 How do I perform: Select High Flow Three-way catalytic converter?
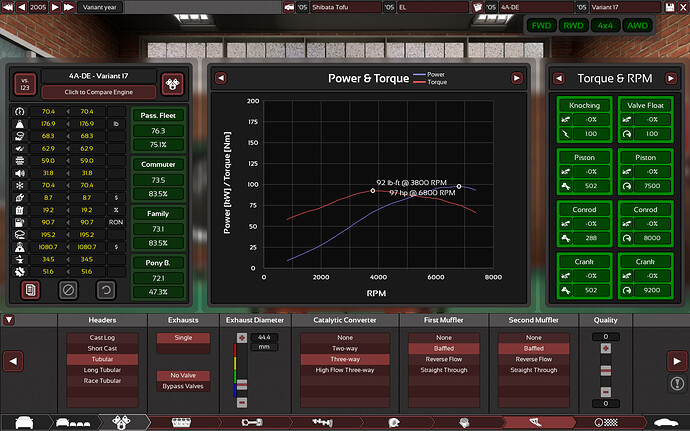point(347,370)
